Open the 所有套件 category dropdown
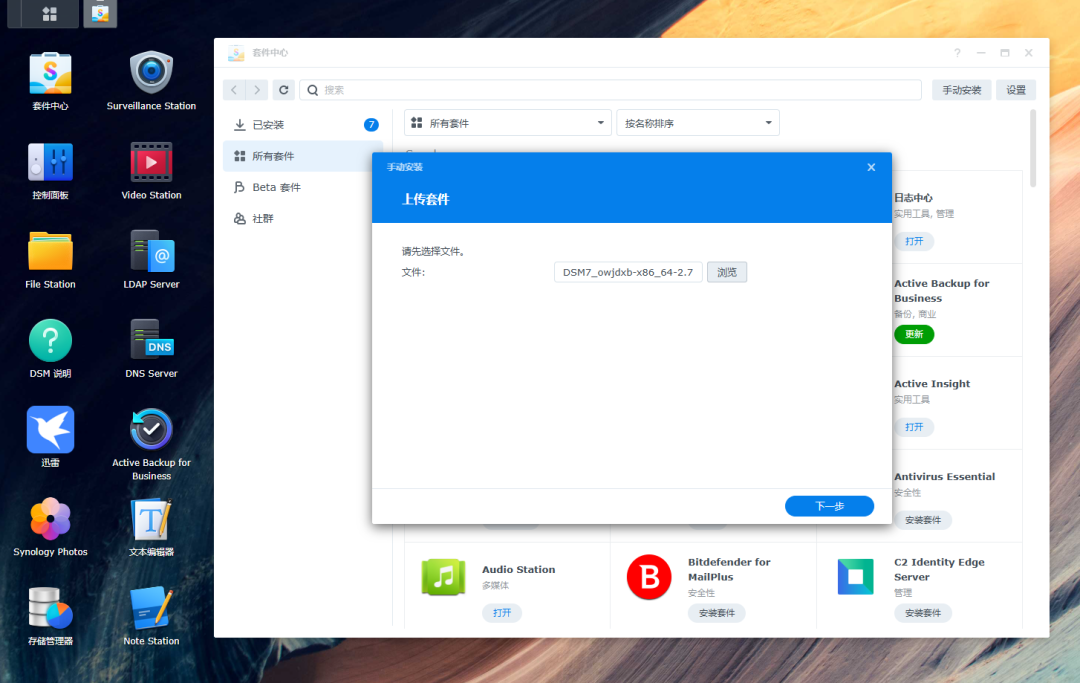 pos(508,123)
